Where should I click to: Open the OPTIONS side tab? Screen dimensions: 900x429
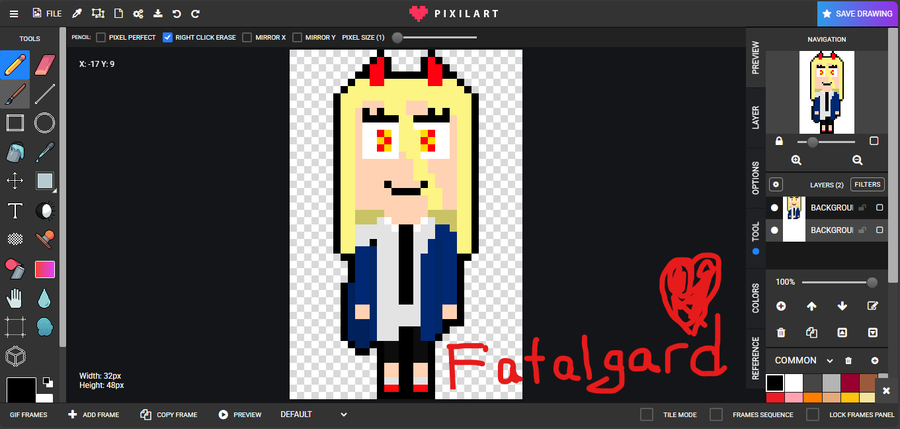point(755,177)
